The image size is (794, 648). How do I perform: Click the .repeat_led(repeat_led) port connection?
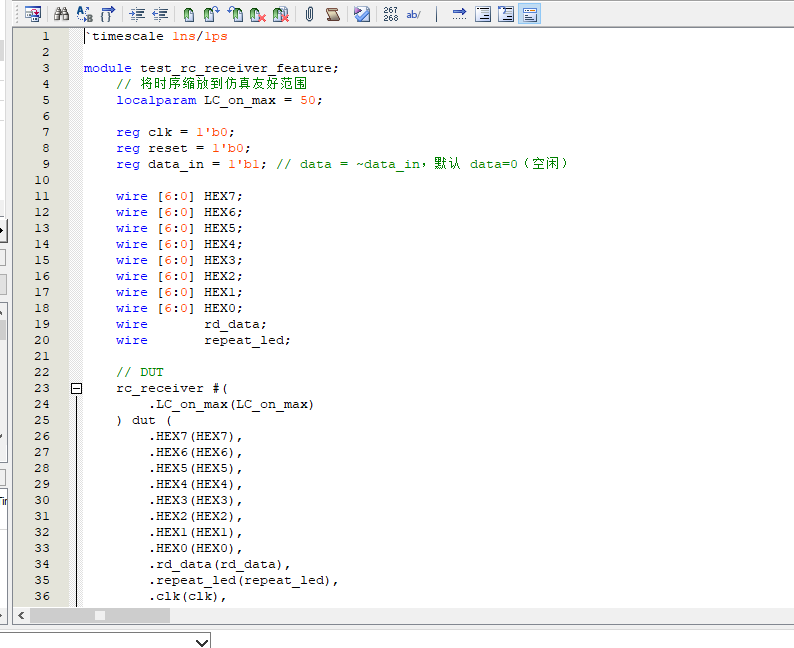click(x=244, y=581)
